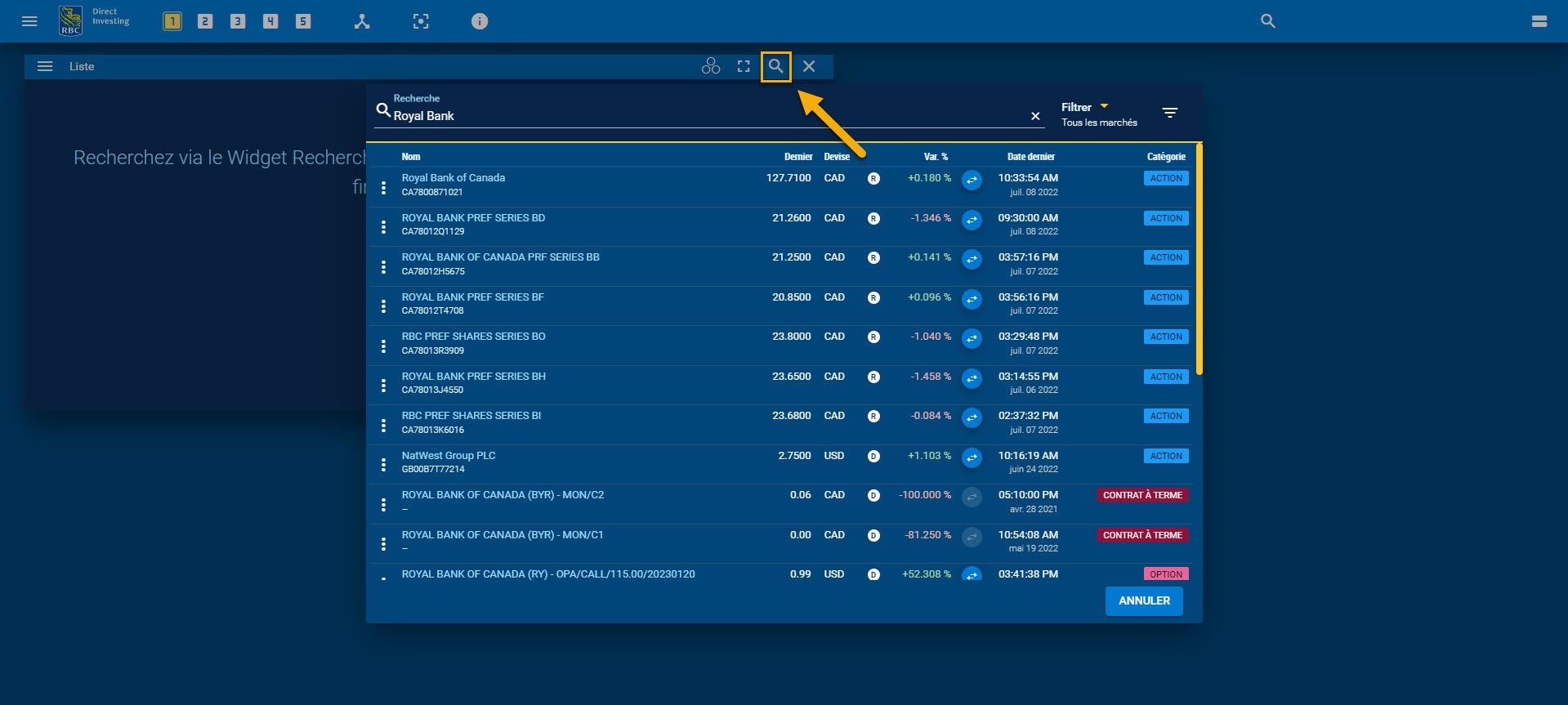Maximize the Liste widget with fullscreen icon
Screen dimensions: 1568x705
point(744,66)
